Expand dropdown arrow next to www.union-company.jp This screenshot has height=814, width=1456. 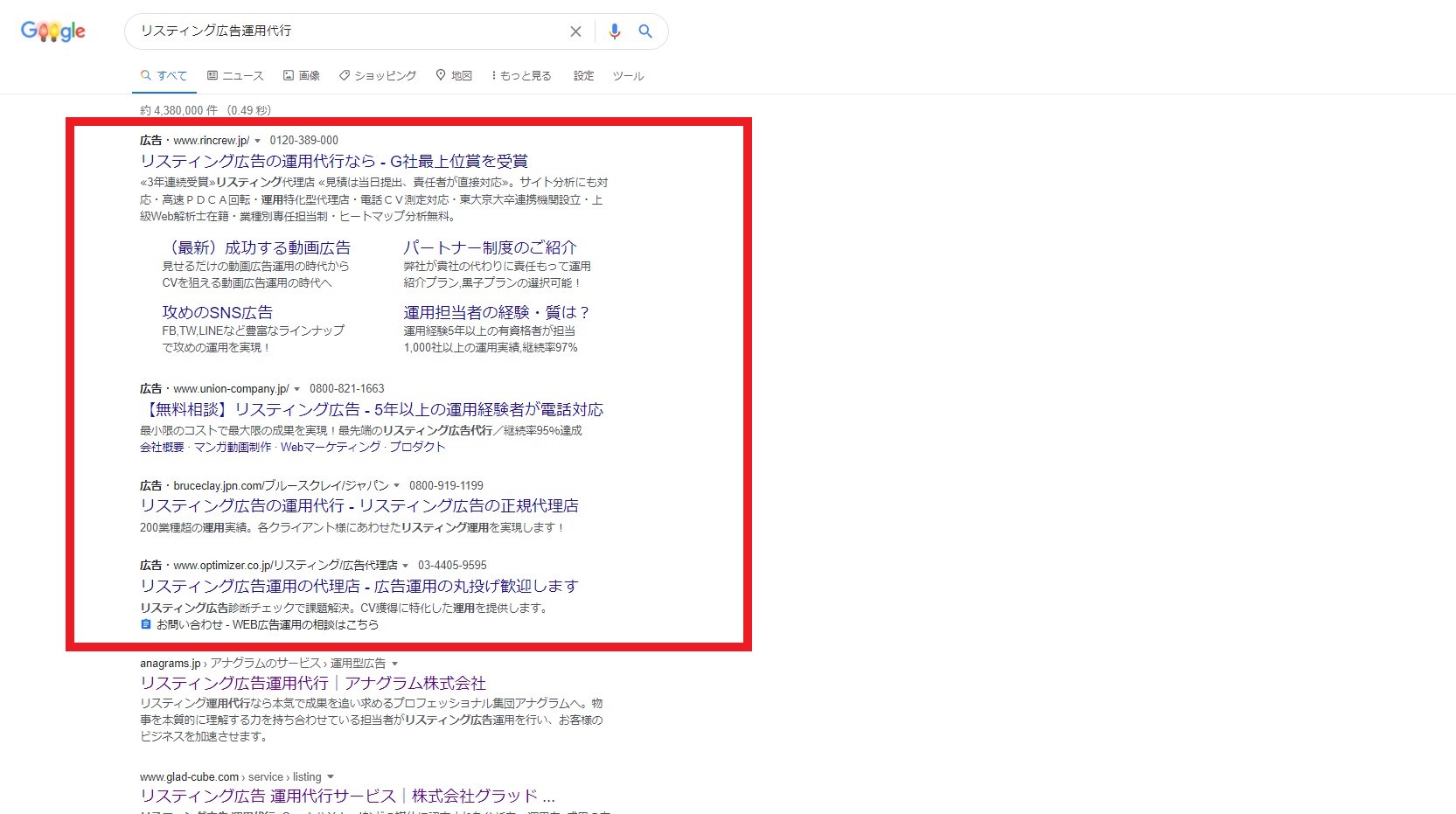(x=296, y=389)
